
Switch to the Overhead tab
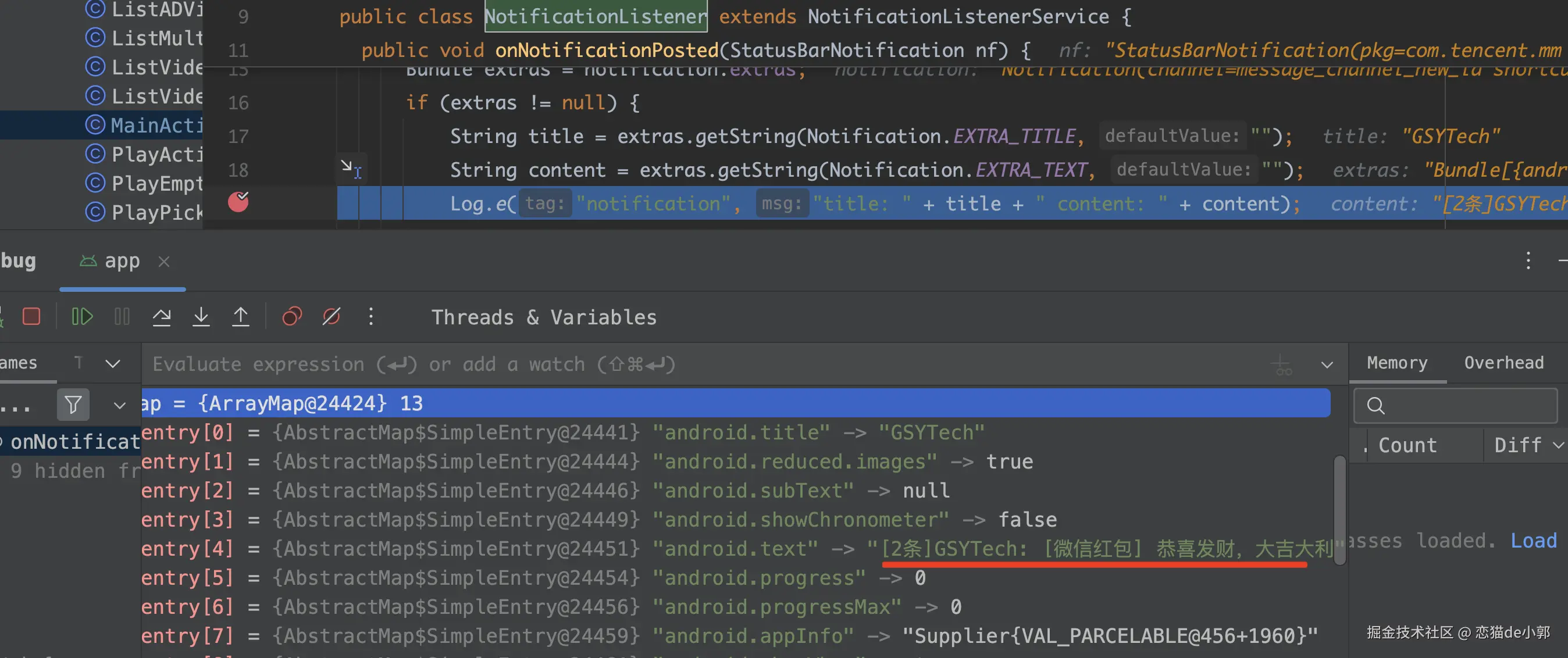tap(1503, 363)
